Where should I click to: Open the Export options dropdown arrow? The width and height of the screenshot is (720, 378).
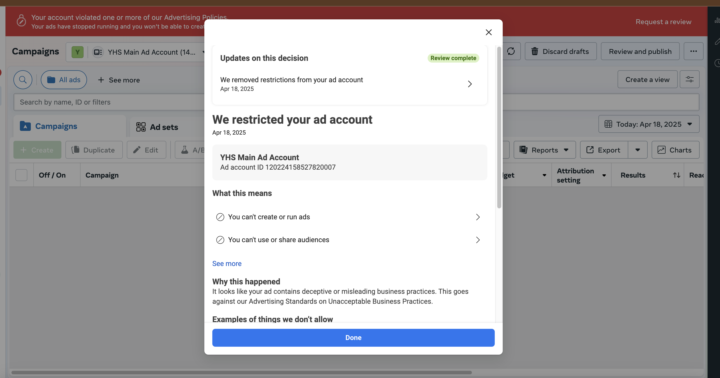click(x=637, y=150)
